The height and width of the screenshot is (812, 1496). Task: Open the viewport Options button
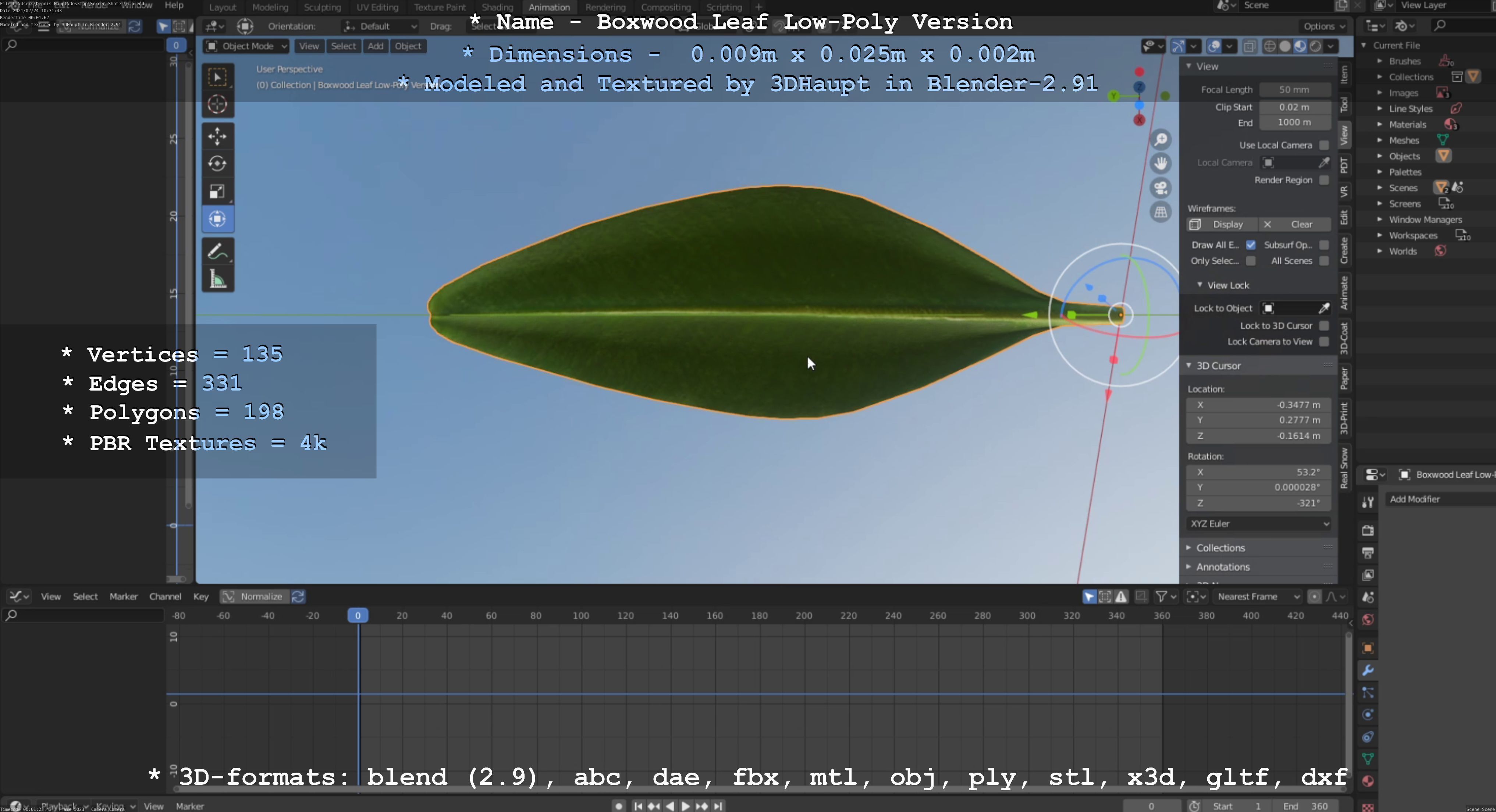1323,26
